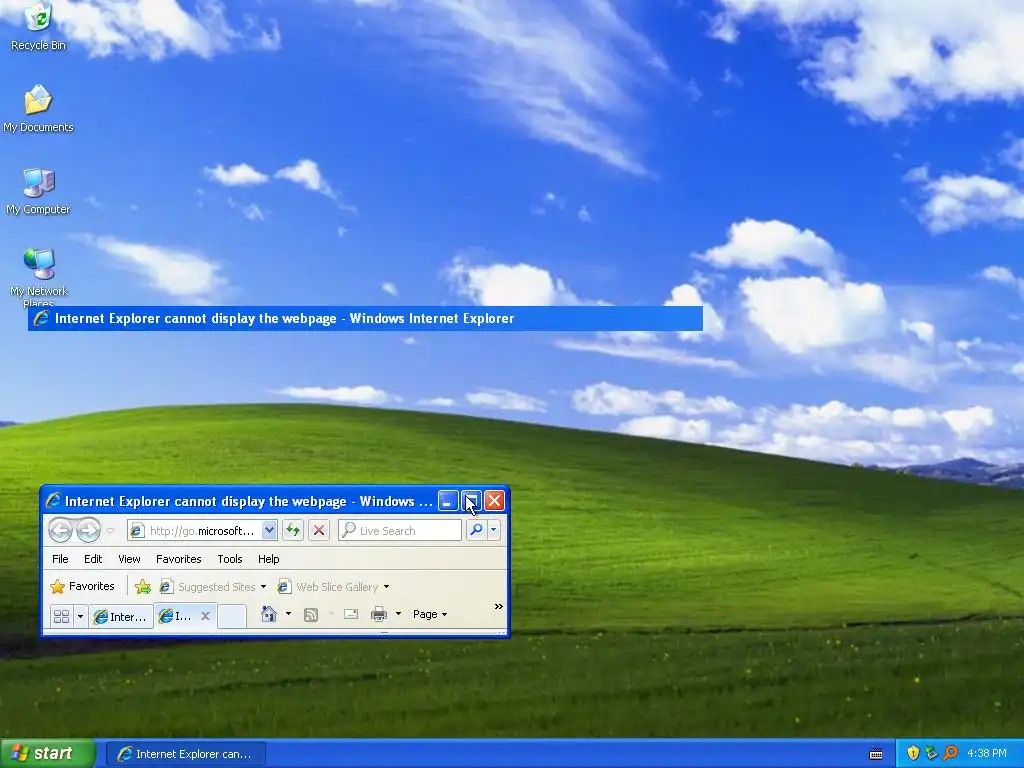Show Quick Tabs grid view
Screen dimensions: 1024x768
coord(61,616)
